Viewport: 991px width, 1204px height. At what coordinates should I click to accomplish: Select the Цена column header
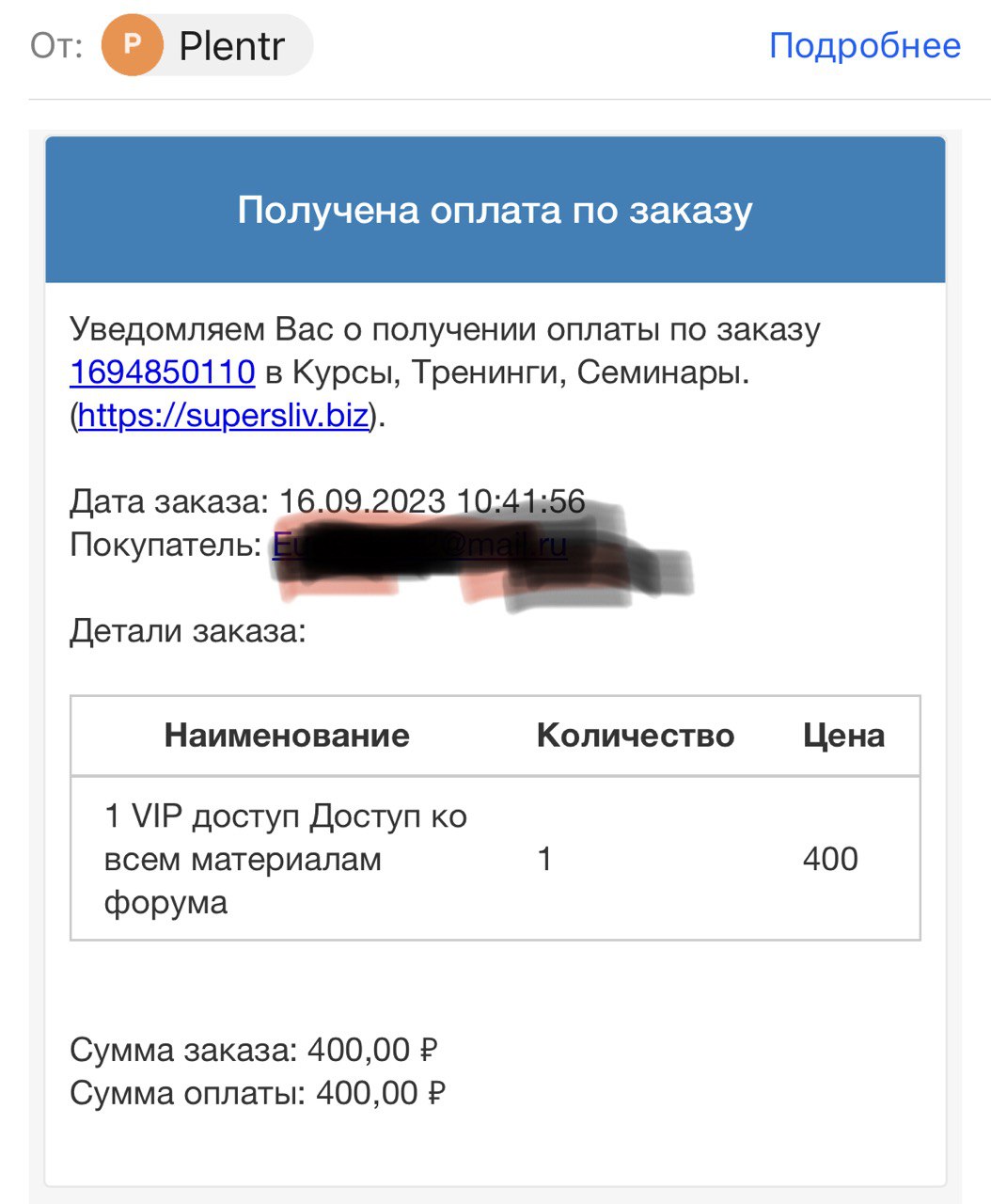coord(843,735)
